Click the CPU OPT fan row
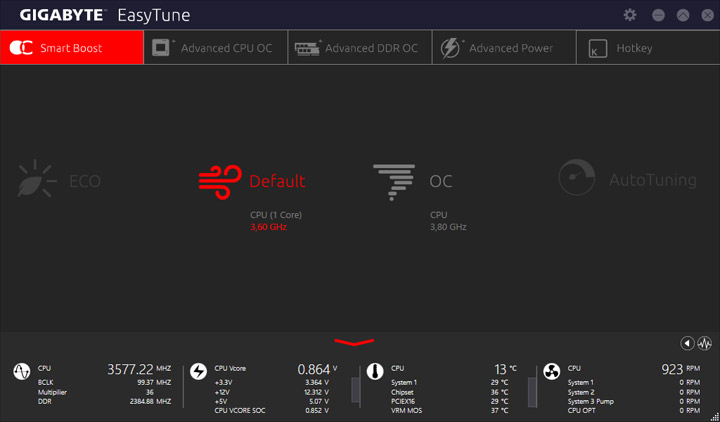Image resolution: width=720 pixels, height=422 pixels. point(634,411)
